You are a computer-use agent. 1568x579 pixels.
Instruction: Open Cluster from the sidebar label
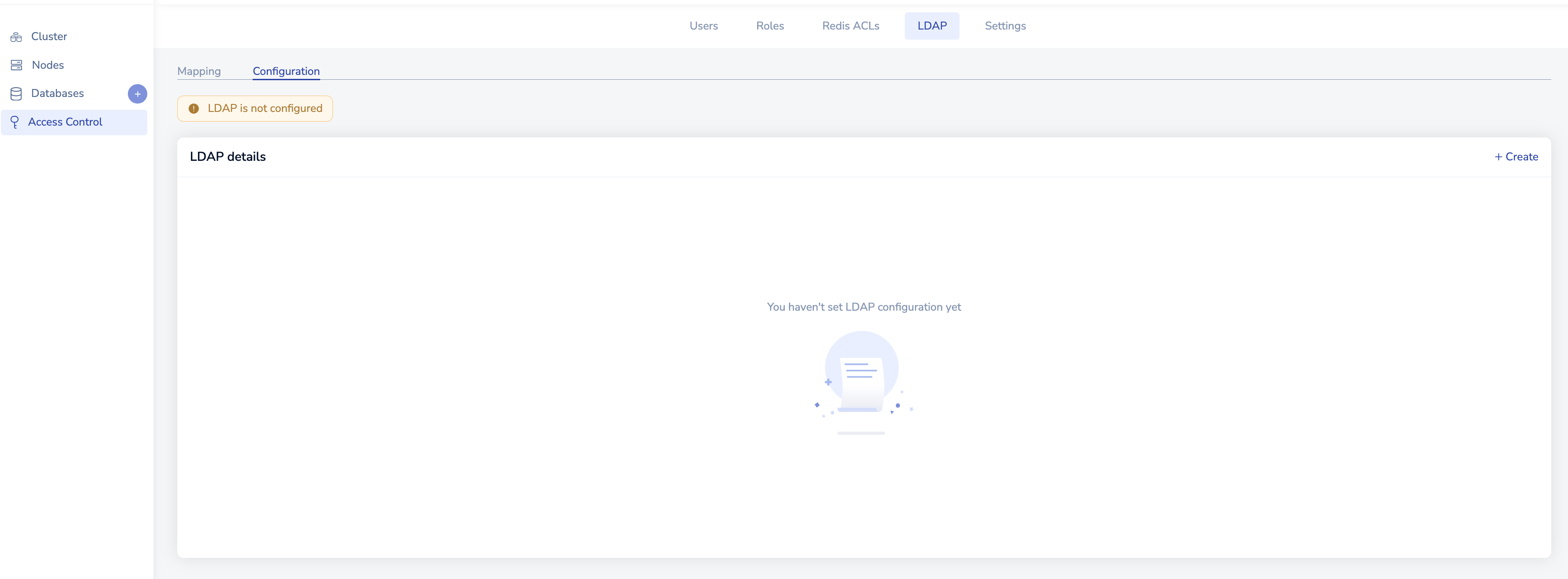click(49, 37)
